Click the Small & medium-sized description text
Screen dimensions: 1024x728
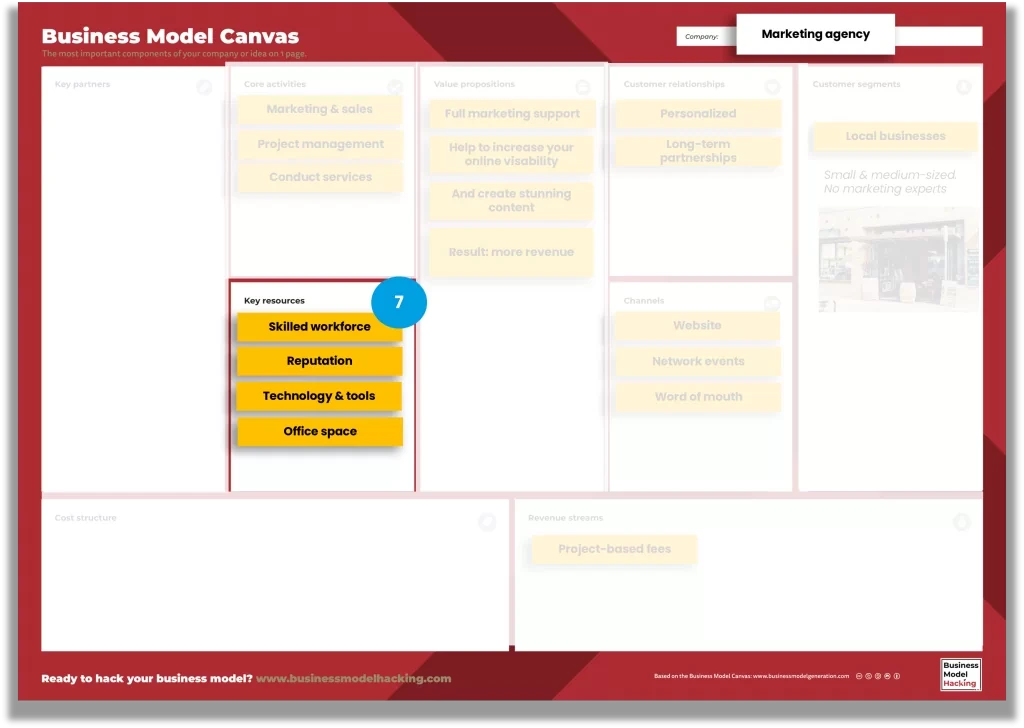(x=889, y=182)
